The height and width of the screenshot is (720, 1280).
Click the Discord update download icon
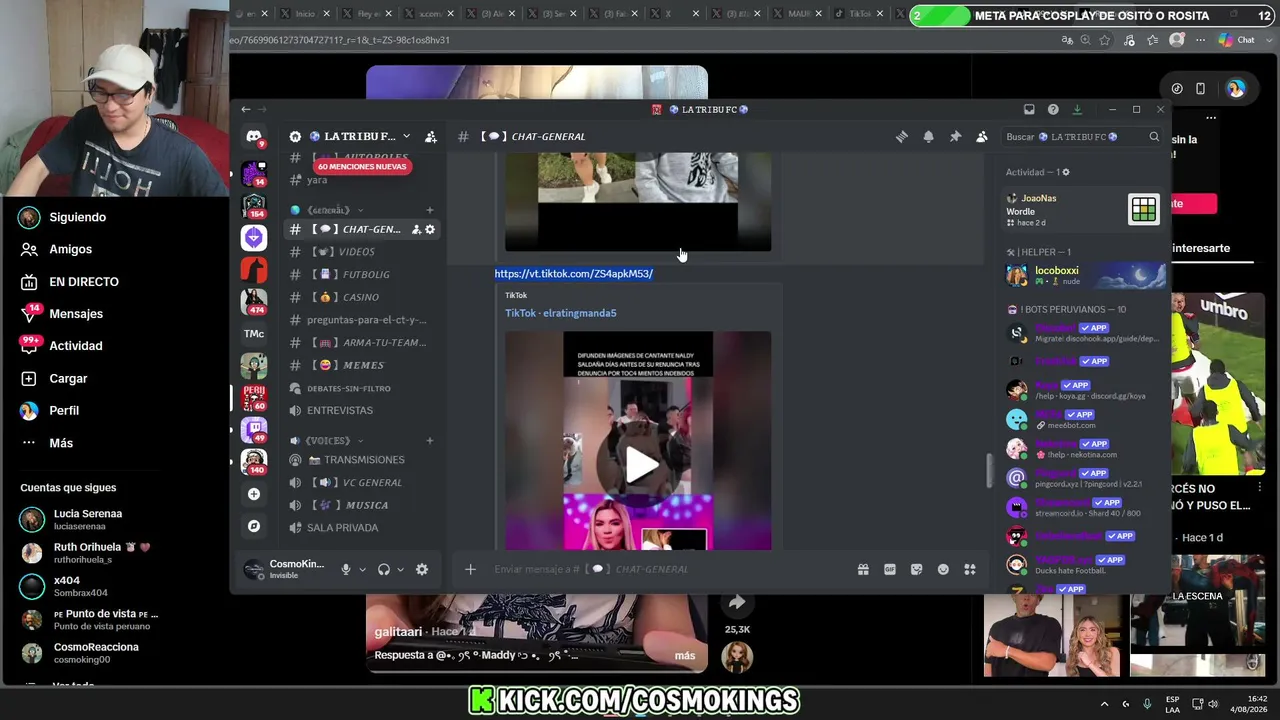[1077, 110]
